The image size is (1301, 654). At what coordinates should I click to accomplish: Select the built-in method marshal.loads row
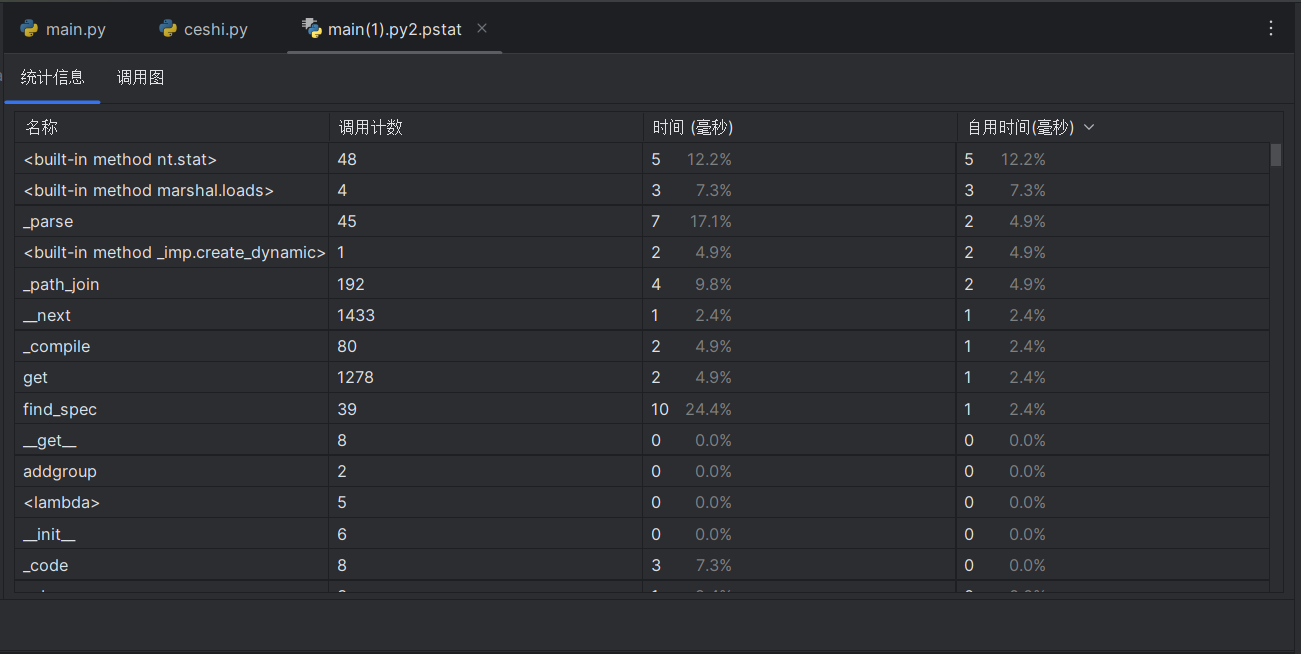coord(148,190)
